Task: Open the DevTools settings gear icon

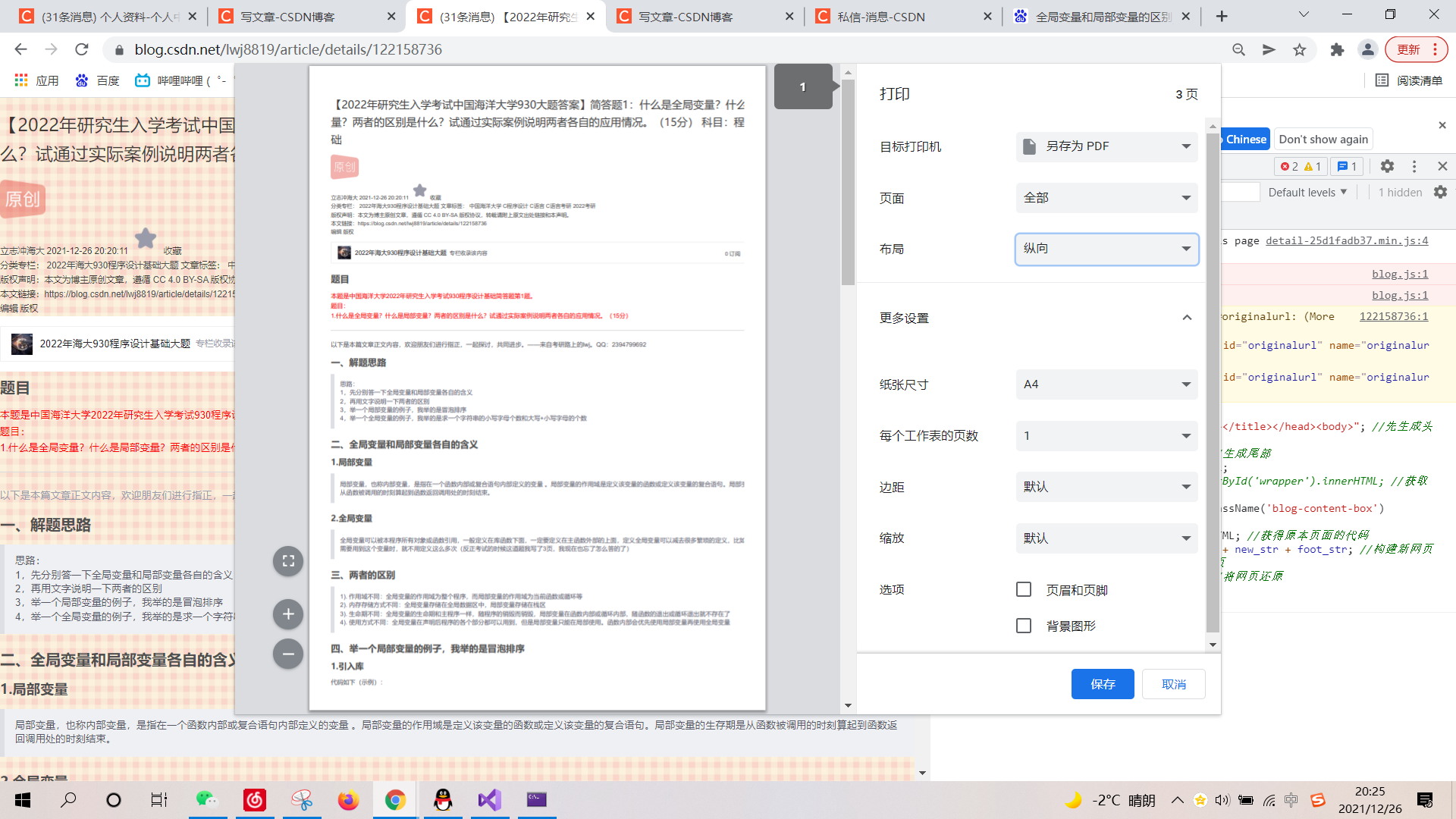Action: point(1387,166)
